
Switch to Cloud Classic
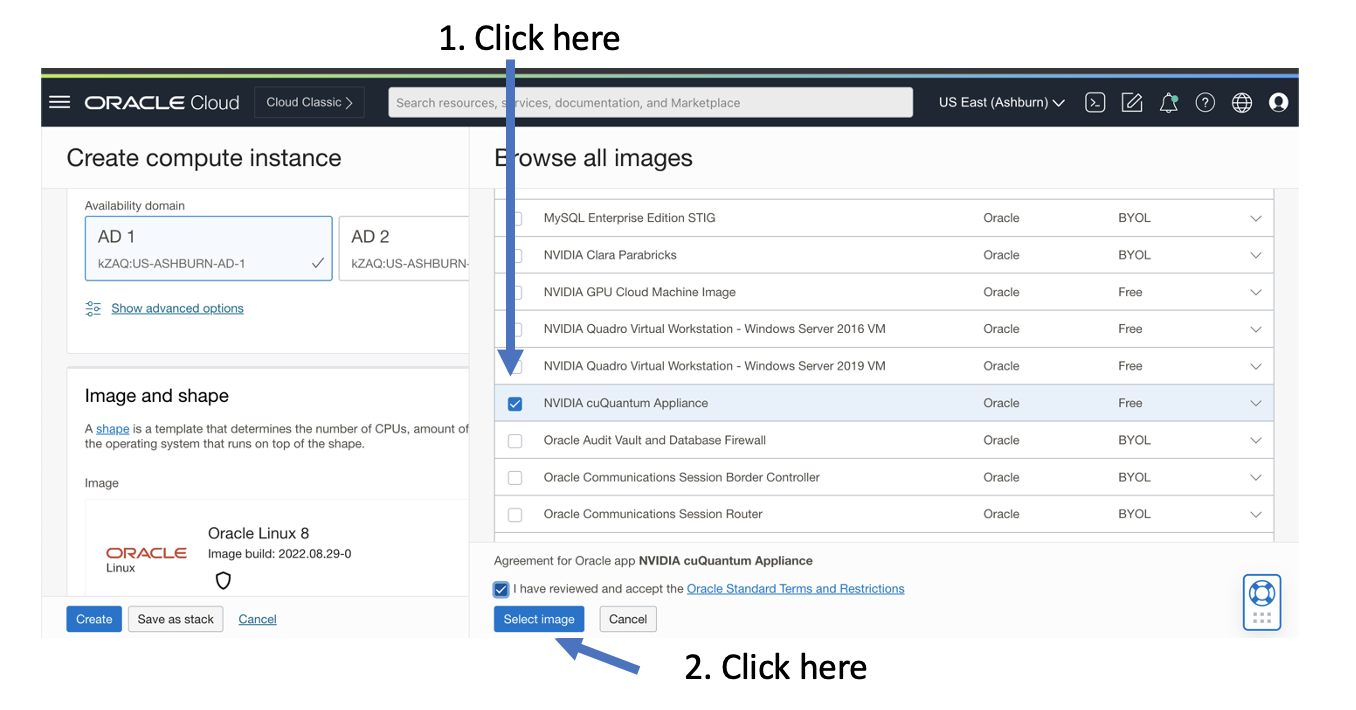coord(309,102)
